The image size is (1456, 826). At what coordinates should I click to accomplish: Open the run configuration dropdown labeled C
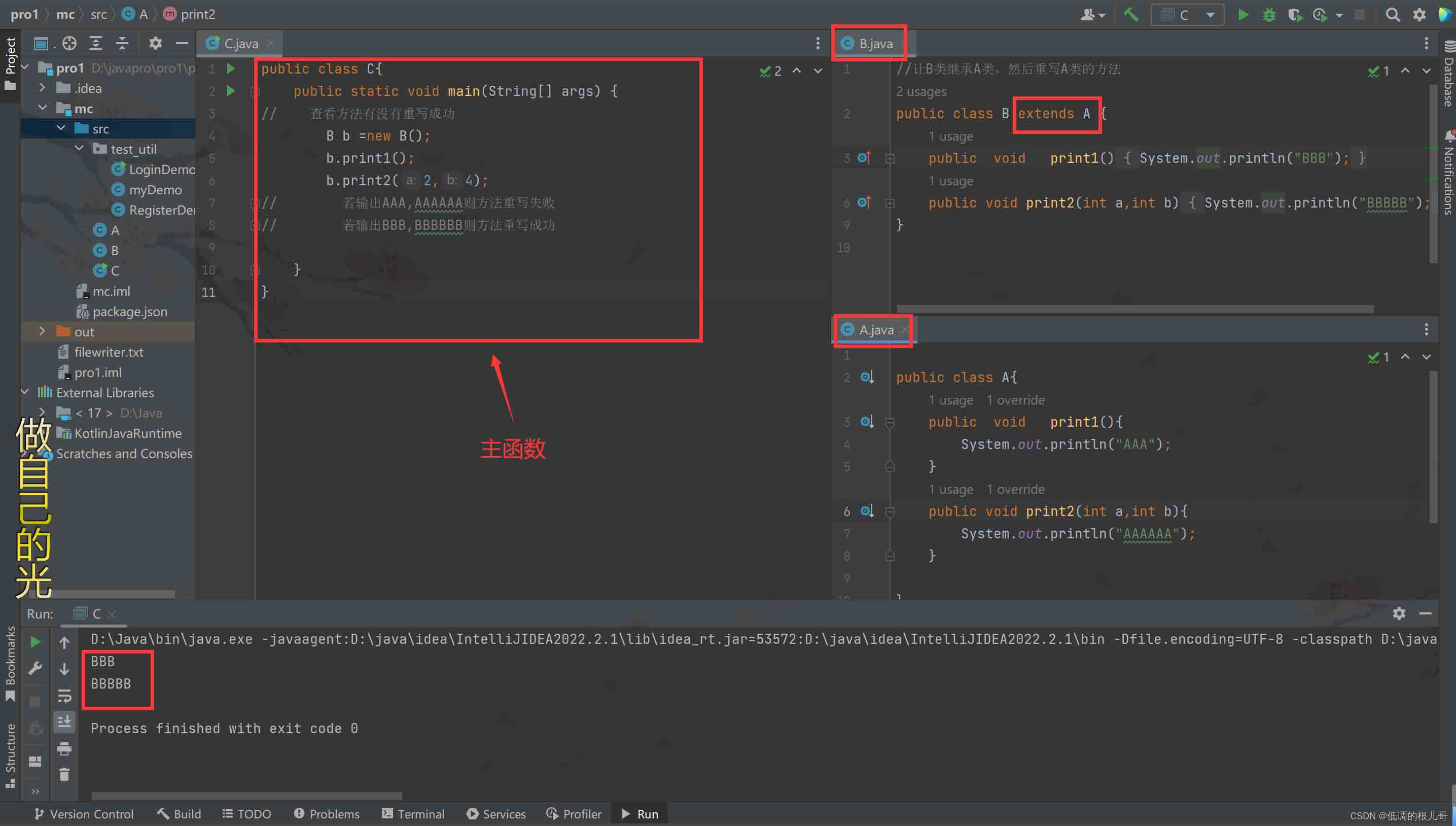click(x=1187, y=15)
